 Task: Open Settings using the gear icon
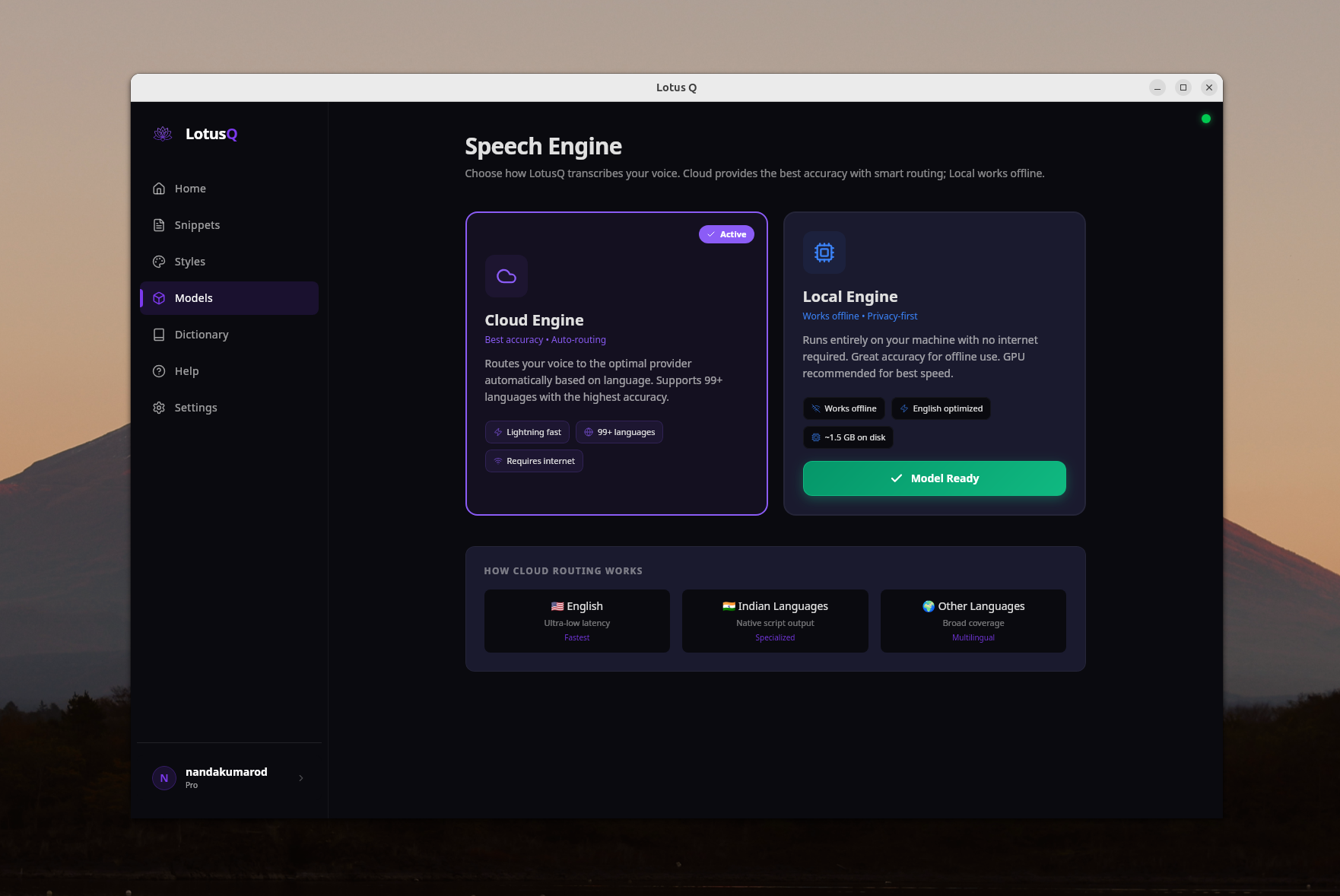(158, 408)
